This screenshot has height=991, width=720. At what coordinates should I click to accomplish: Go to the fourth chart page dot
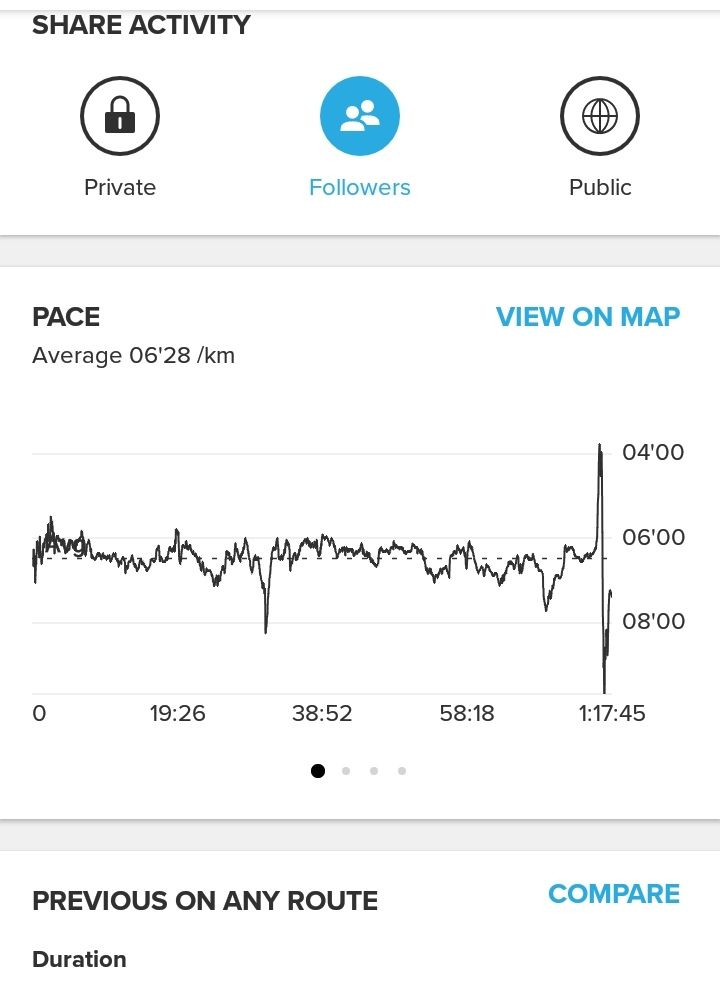click(402, 771)
